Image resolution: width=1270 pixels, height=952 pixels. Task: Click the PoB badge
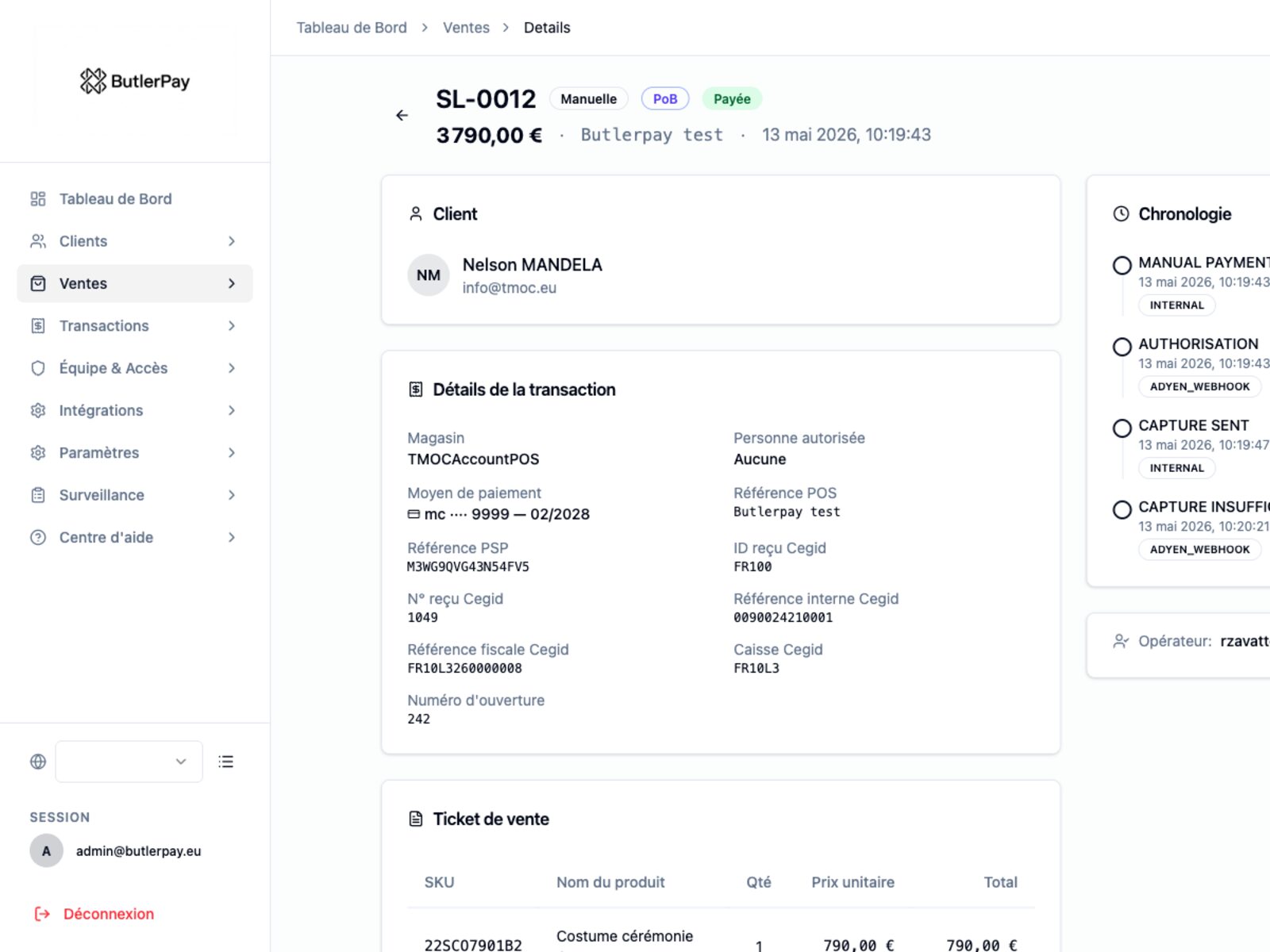(x=665, y=99)
